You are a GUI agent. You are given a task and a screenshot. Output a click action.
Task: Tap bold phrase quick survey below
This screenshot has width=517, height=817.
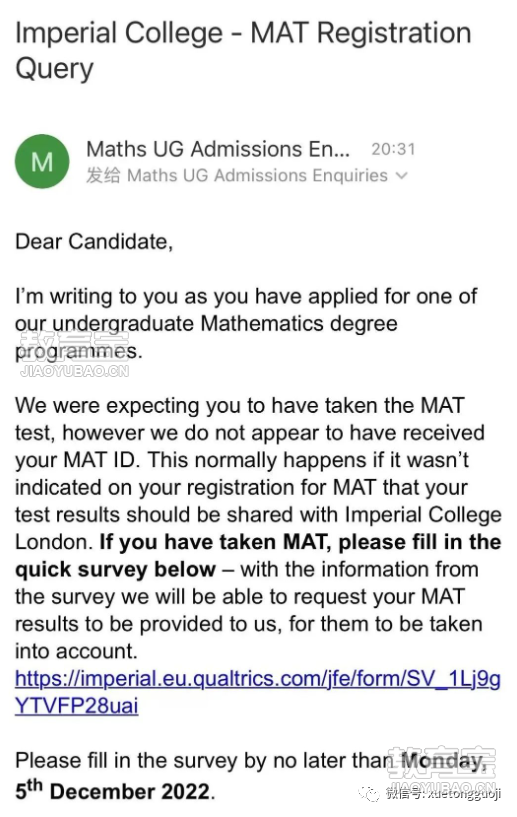tap(115, 569)
